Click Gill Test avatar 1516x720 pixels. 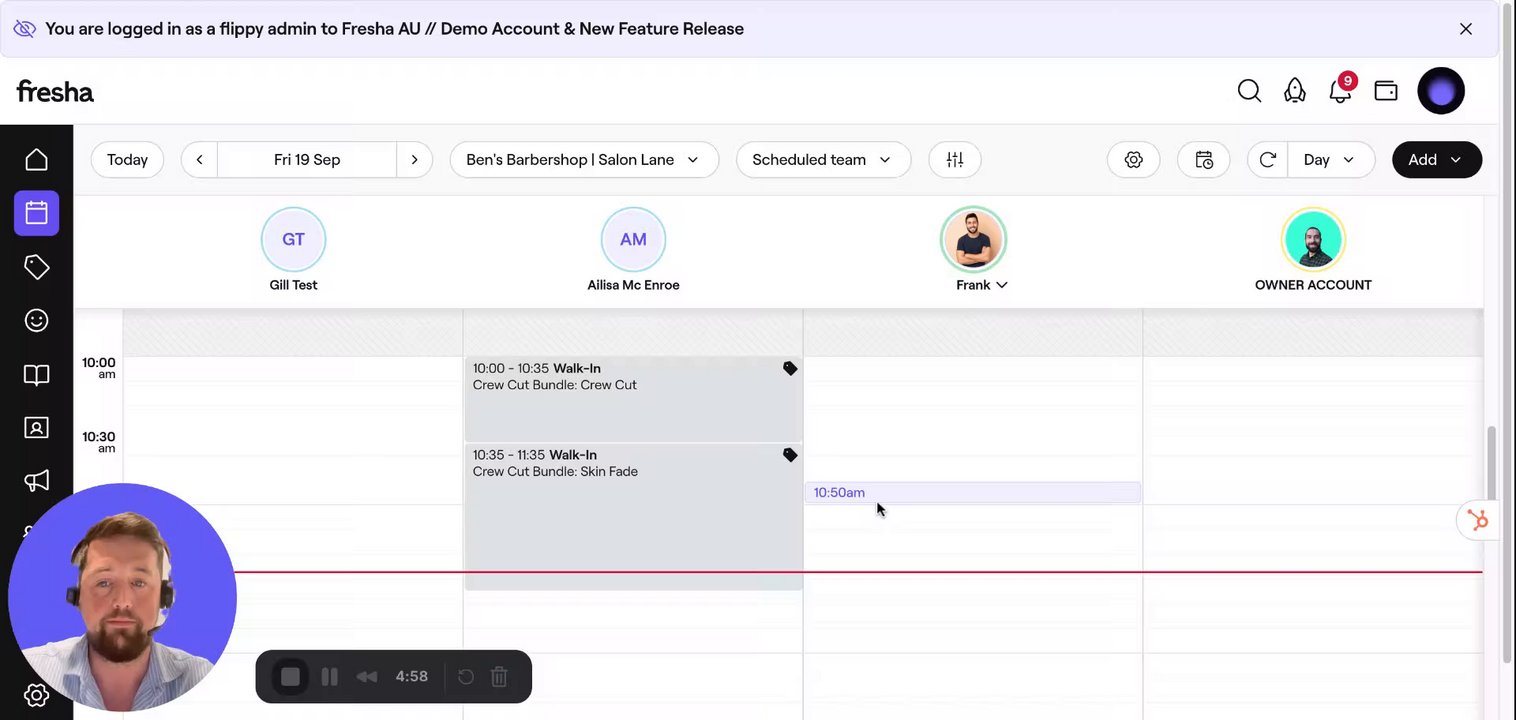(293, 239)
